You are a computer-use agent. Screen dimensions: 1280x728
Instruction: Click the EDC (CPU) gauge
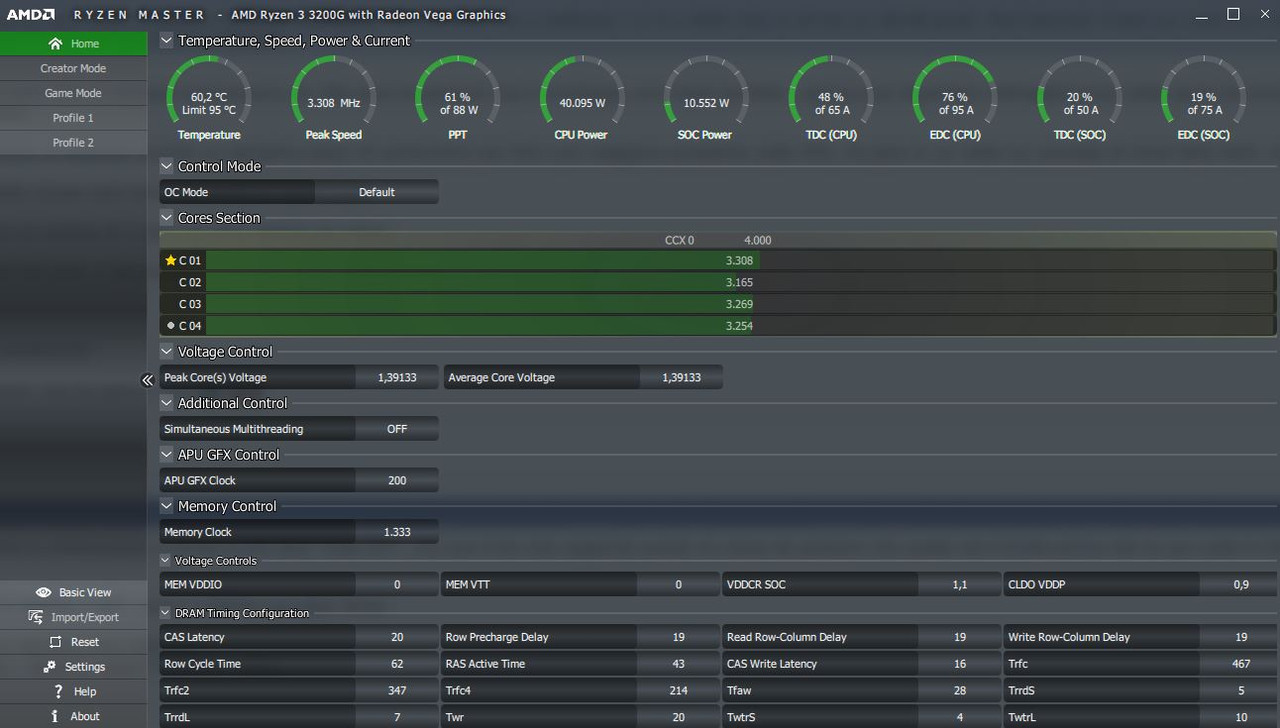click(955, 98)
